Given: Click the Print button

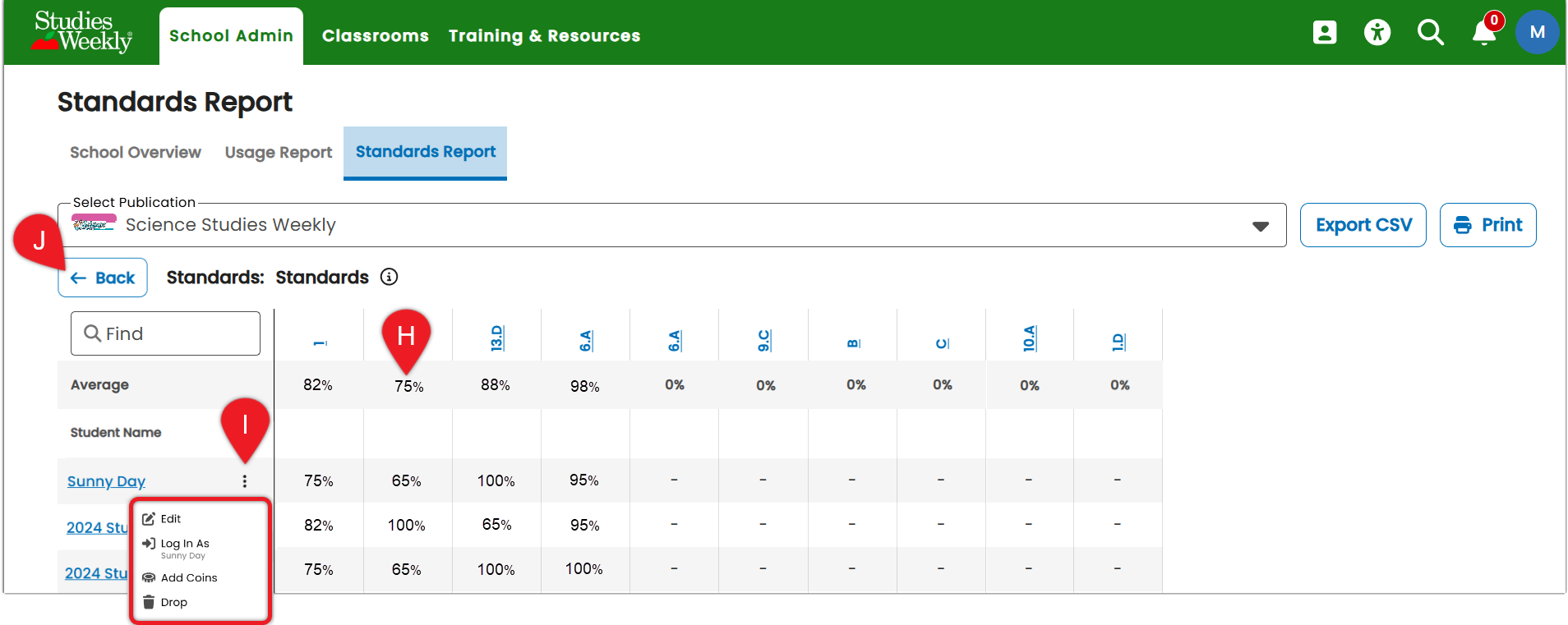Looking at the screenshot, I should coord(1488,225).
